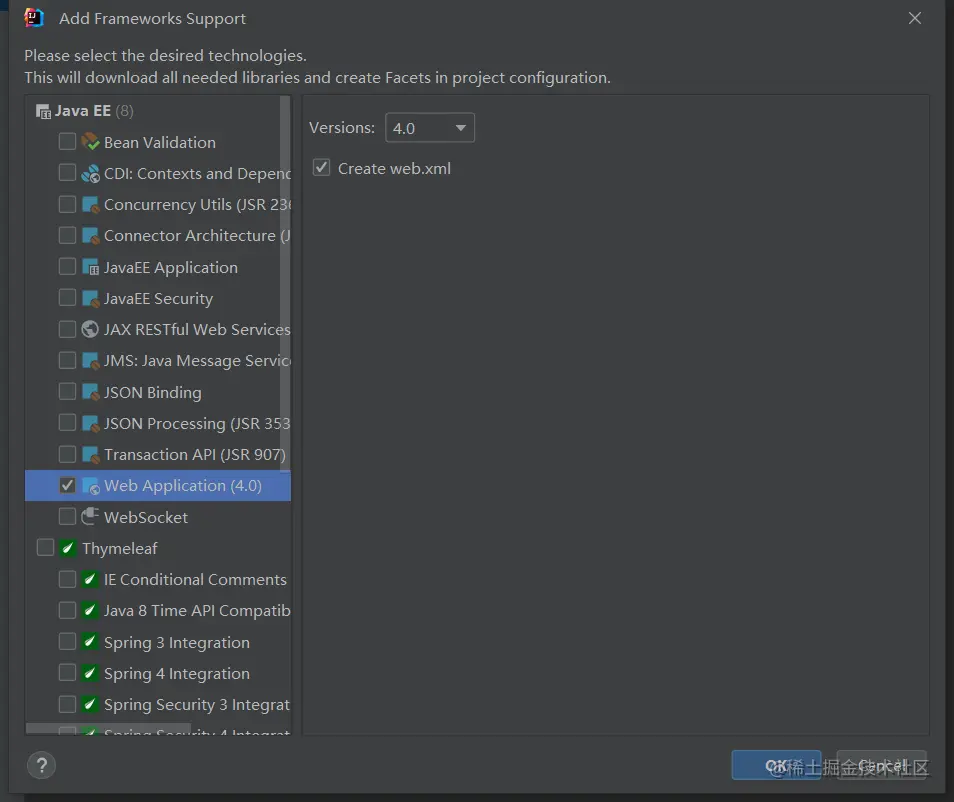This screenshot has height=802, width=954.
Task: Tick the IE Conditional Comments checkbox
Action: [67, 579]
